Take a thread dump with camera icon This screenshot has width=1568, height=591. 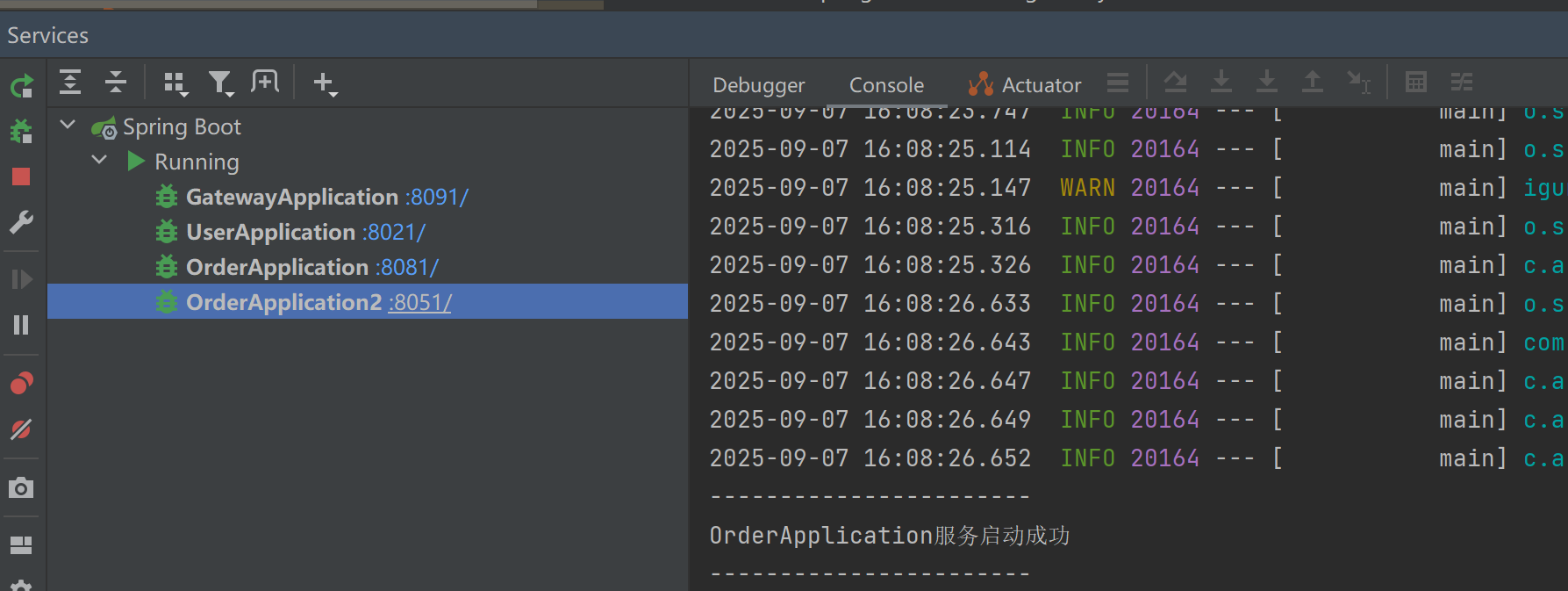21,487
